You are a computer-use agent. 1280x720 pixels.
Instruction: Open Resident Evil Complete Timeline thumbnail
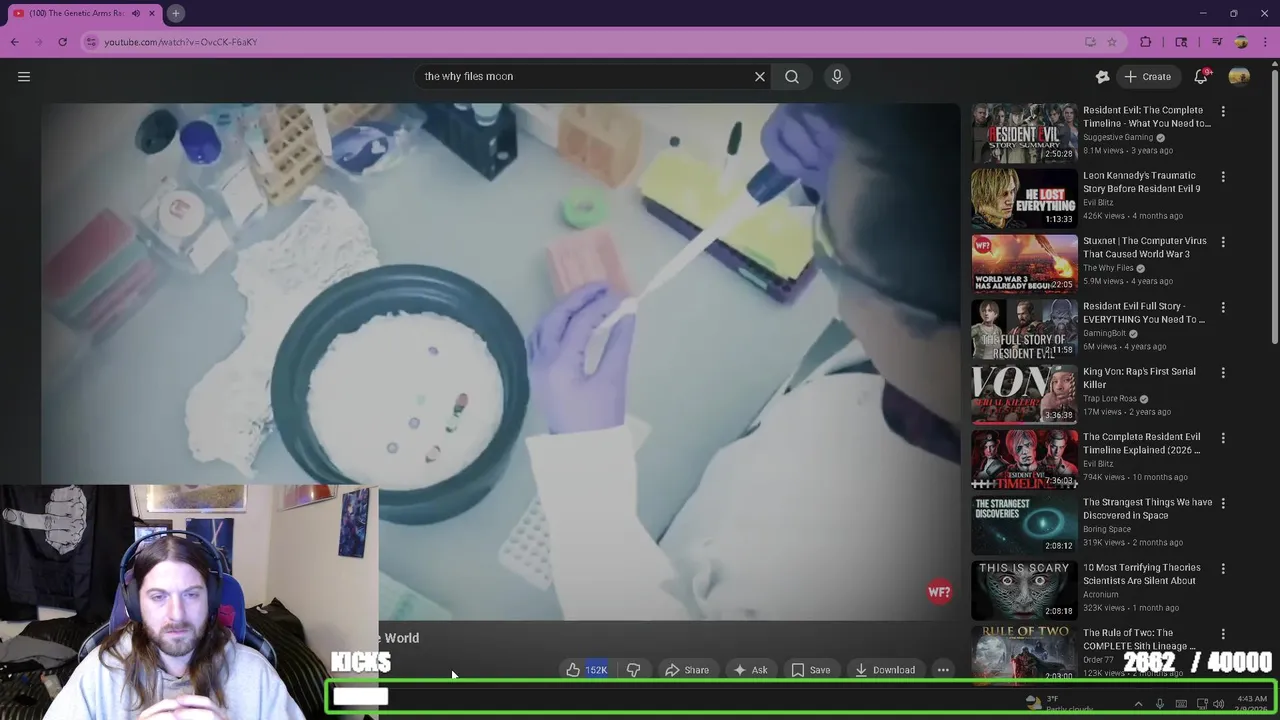pos(1024,132)
